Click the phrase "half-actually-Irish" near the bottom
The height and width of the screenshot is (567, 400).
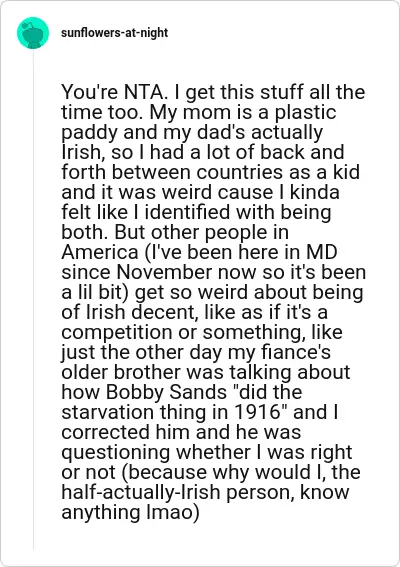click(x=141, y=493)
